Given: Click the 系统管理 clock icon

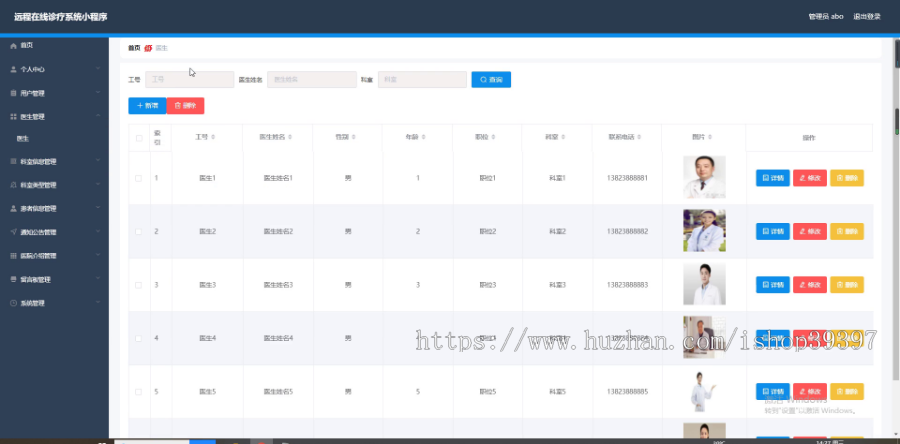Looking at the screenshot, I should pos(13,303).
